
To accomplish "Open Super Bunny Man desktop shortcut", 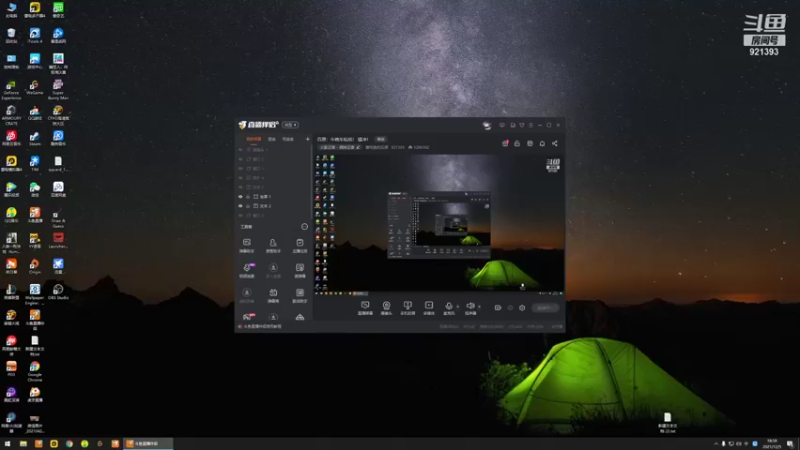I will tap(58, 88).
